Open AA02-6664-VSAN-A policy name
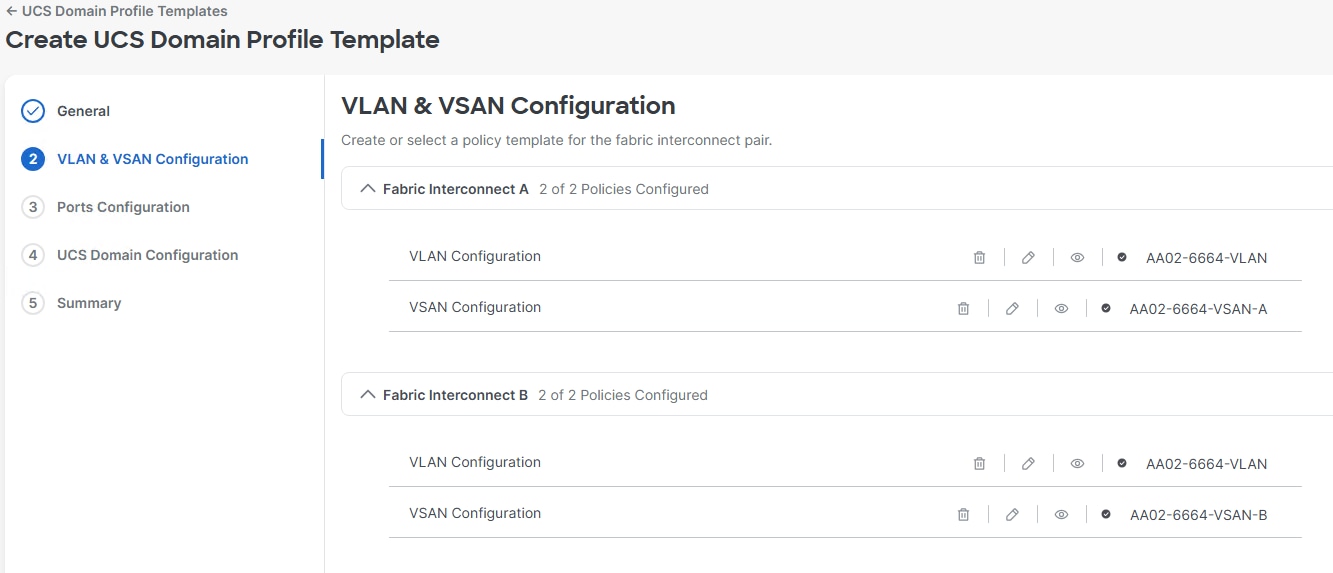The width and height of the screenshot is (1333, 573). click(1198, 309)
